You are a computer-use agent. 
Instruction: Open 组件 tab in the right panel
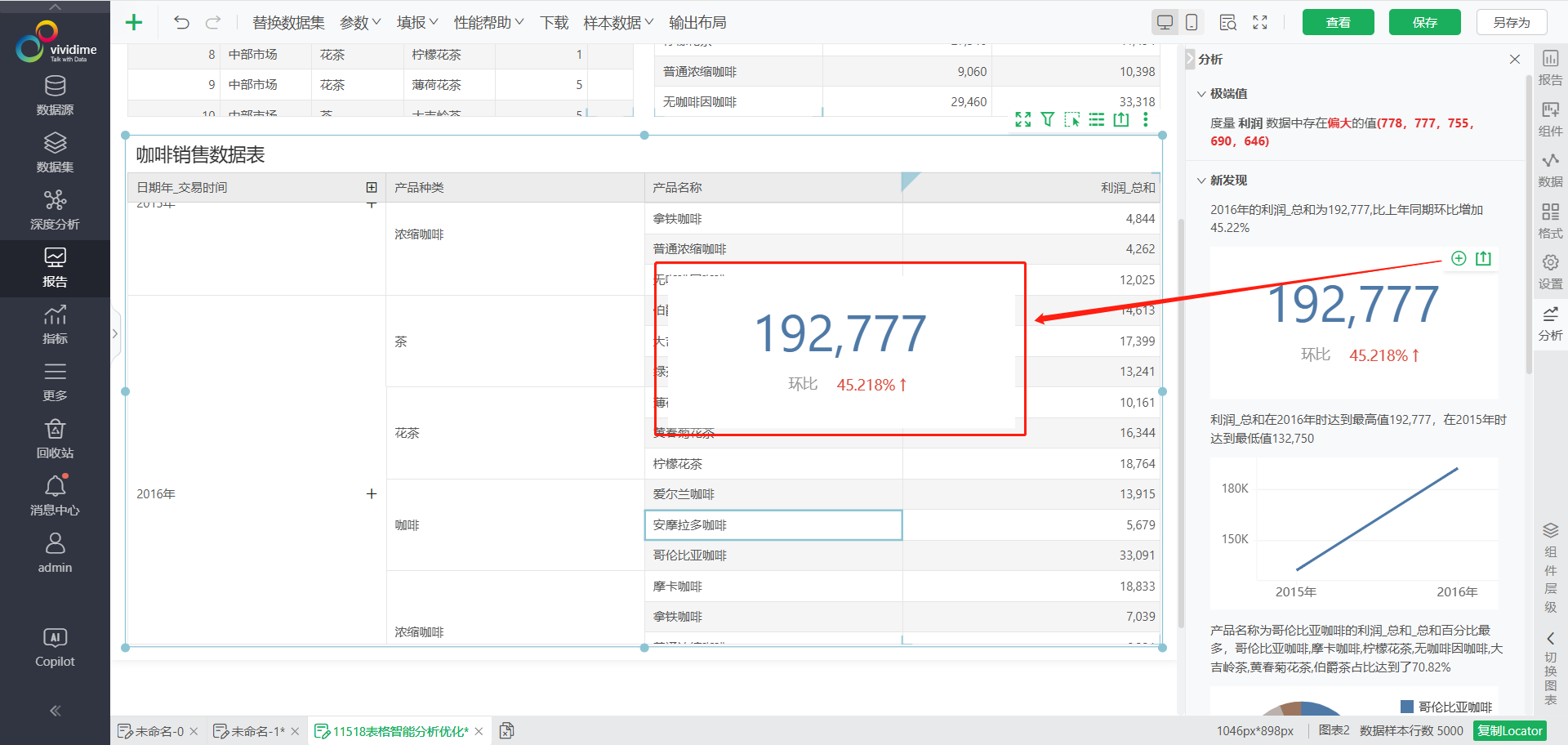(1550, 119)
